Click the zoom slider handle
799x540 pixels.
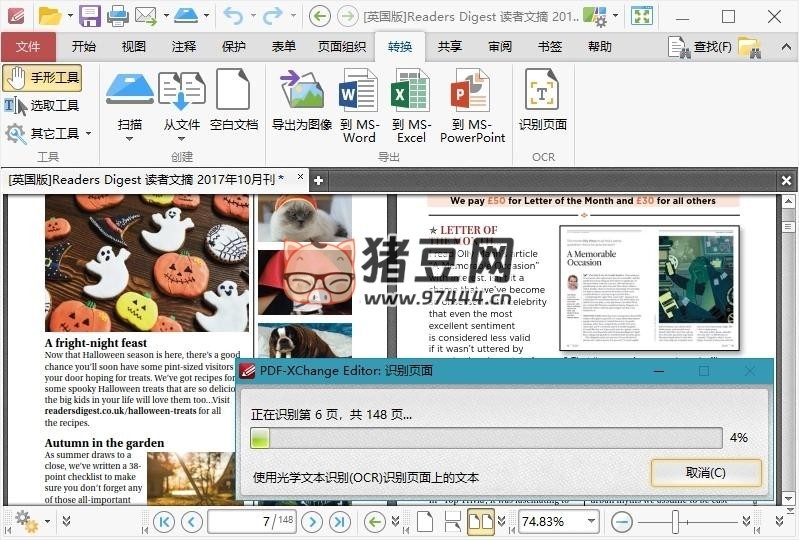[x=677, y=521]
